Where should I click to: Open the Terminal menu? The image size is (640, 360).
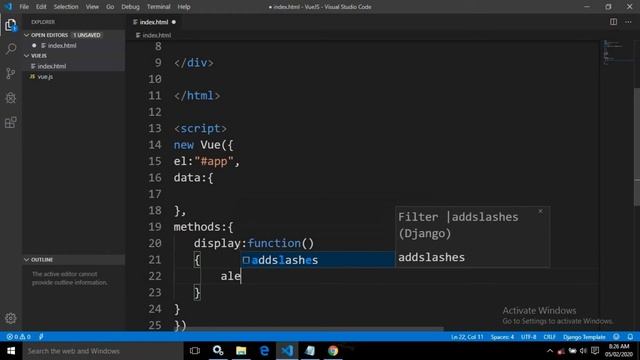158,7
